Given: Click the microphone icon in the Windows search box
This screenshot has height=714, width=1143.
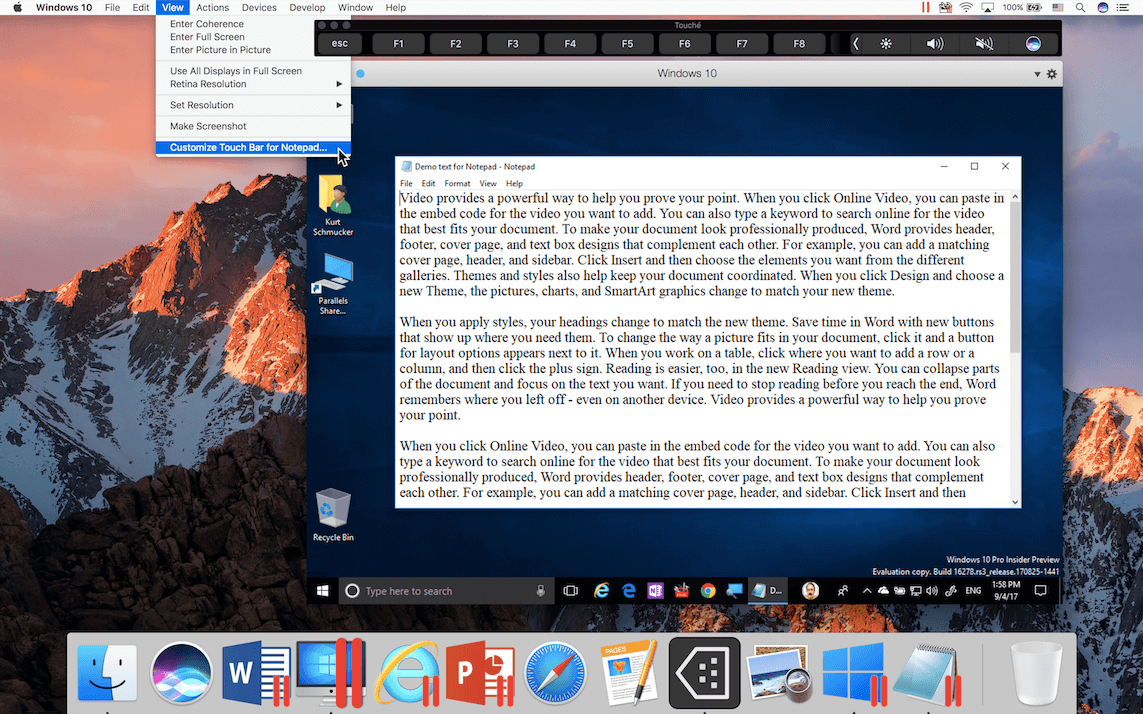Looking at the screenshot, I should coord(540,591).
